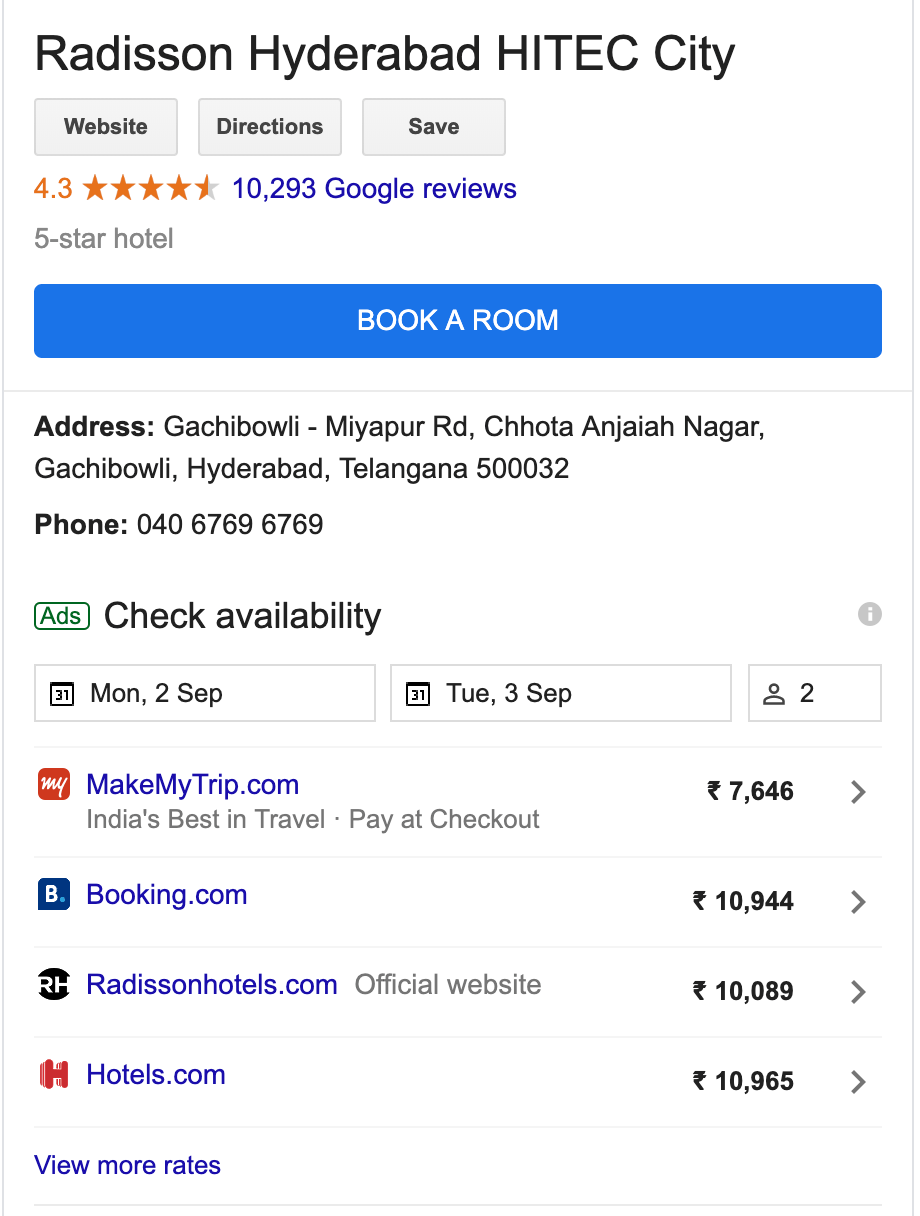Open the Website button
920x1216 pixels.
click(106, 127)
